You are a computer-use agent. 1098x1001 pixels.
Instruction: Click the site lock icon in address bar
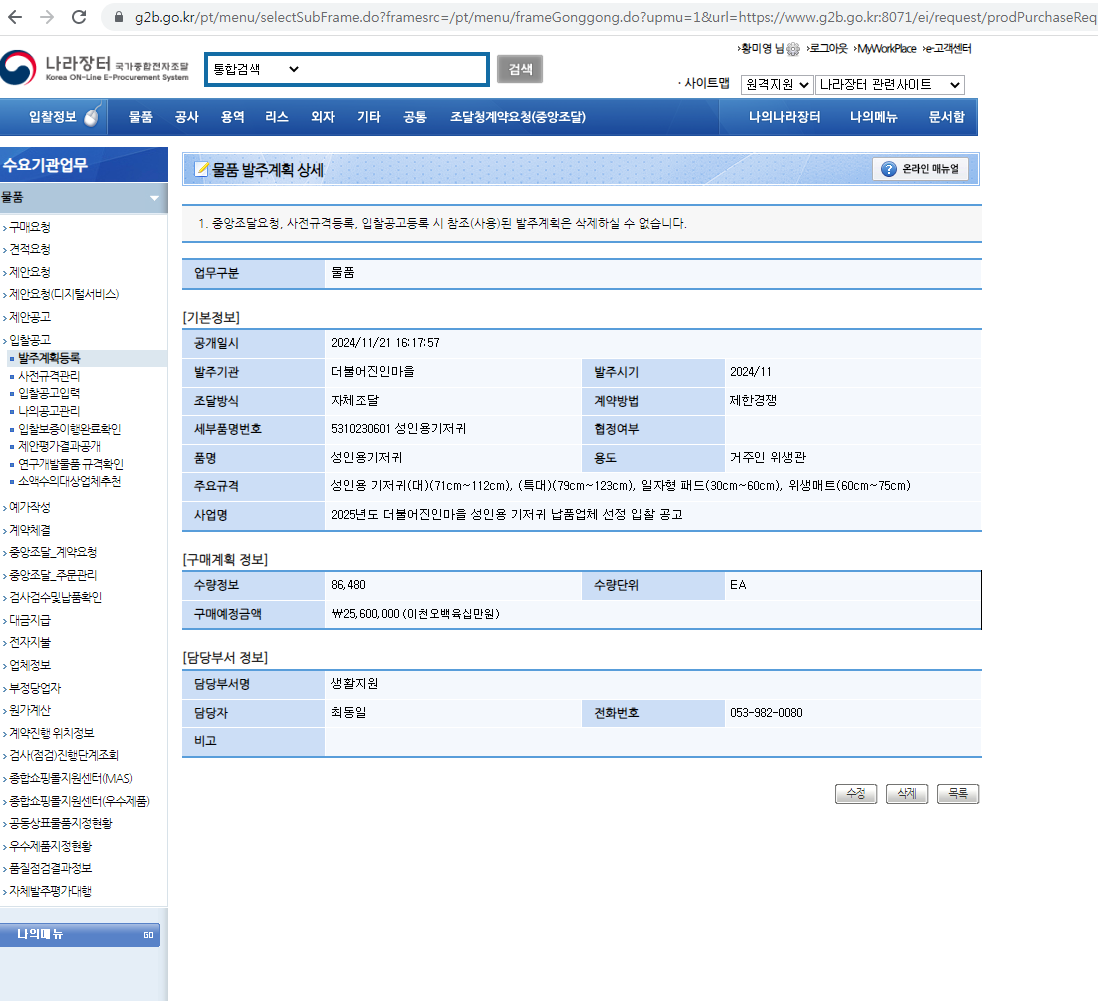[119, 18]
